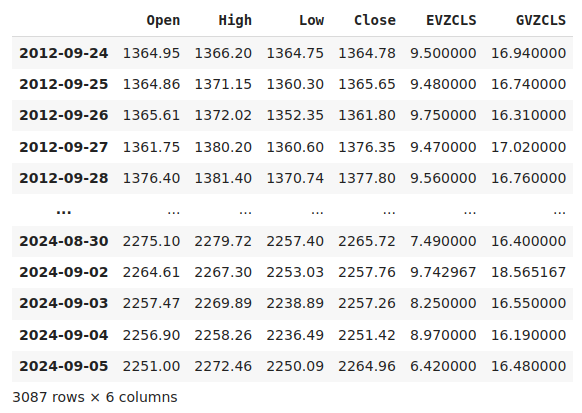The image size is (582, 413).
Task: Select row index 2024-09-02
Action: pos(64,272)
